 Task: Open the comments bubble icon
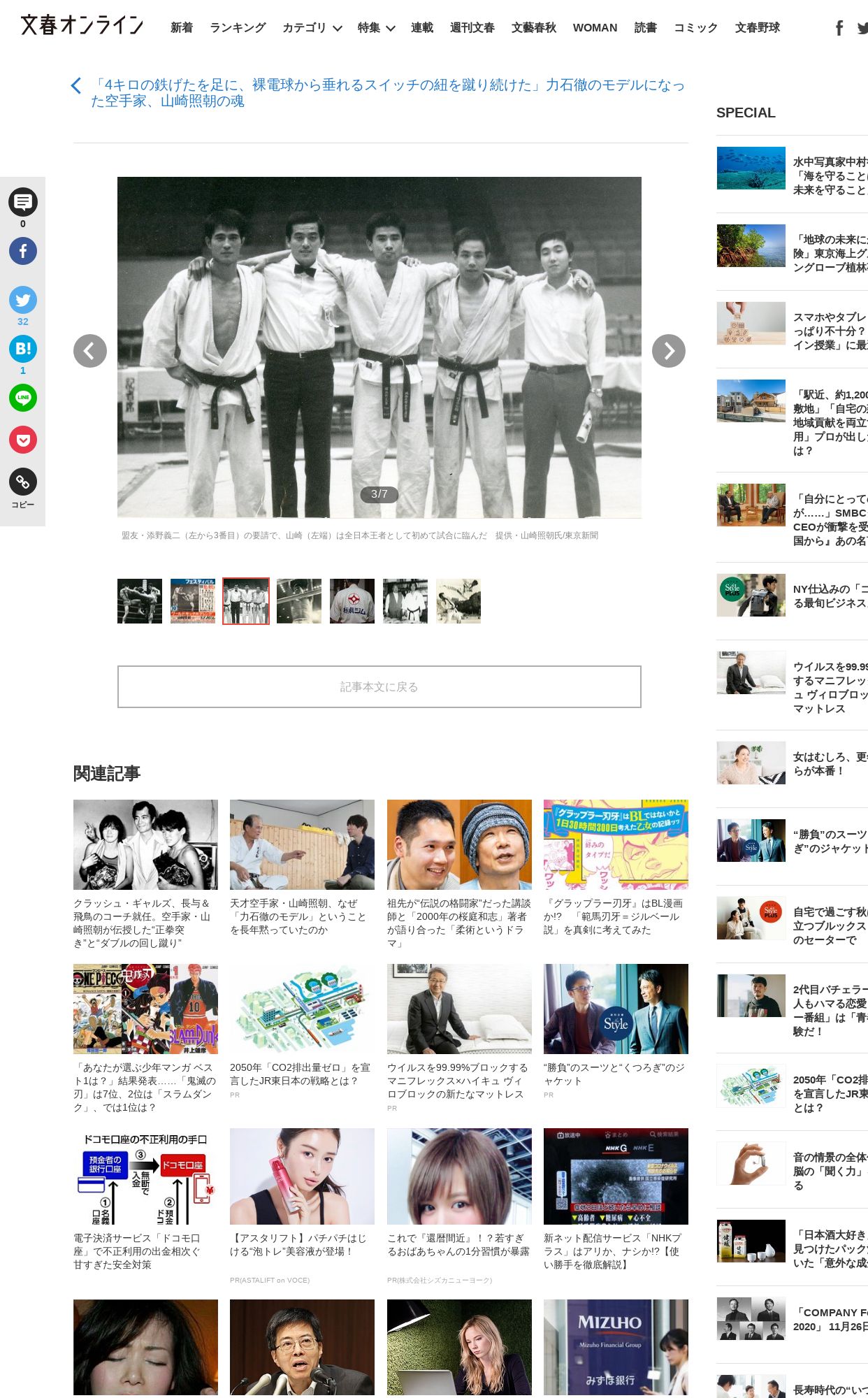pyautogui.click(x=23, y=202)
